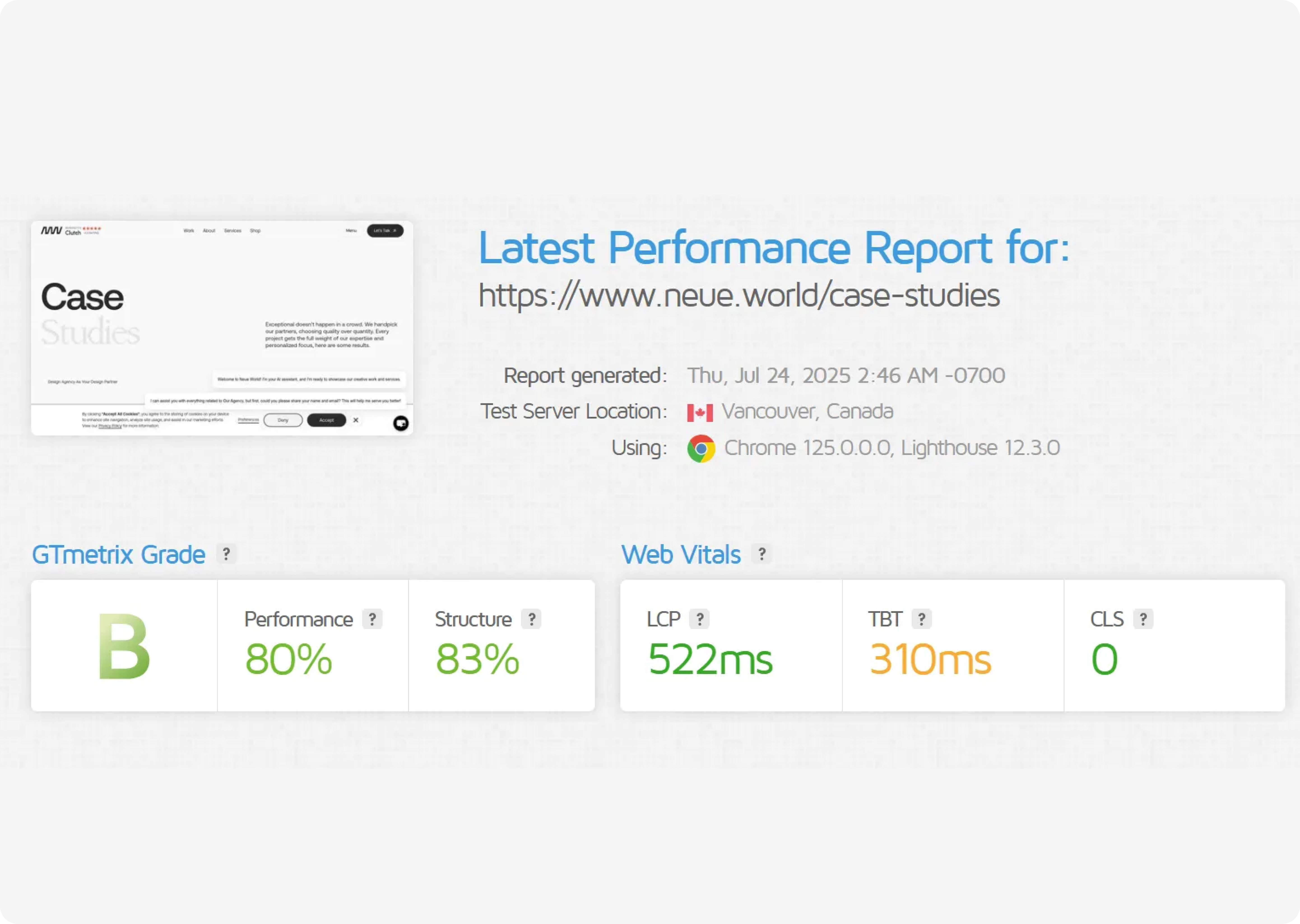Click the GTmetrix Grade heading
Image resolution: width=1300 pixels, height=924 pixels.
pyautogui.click(x=118, y=554)
